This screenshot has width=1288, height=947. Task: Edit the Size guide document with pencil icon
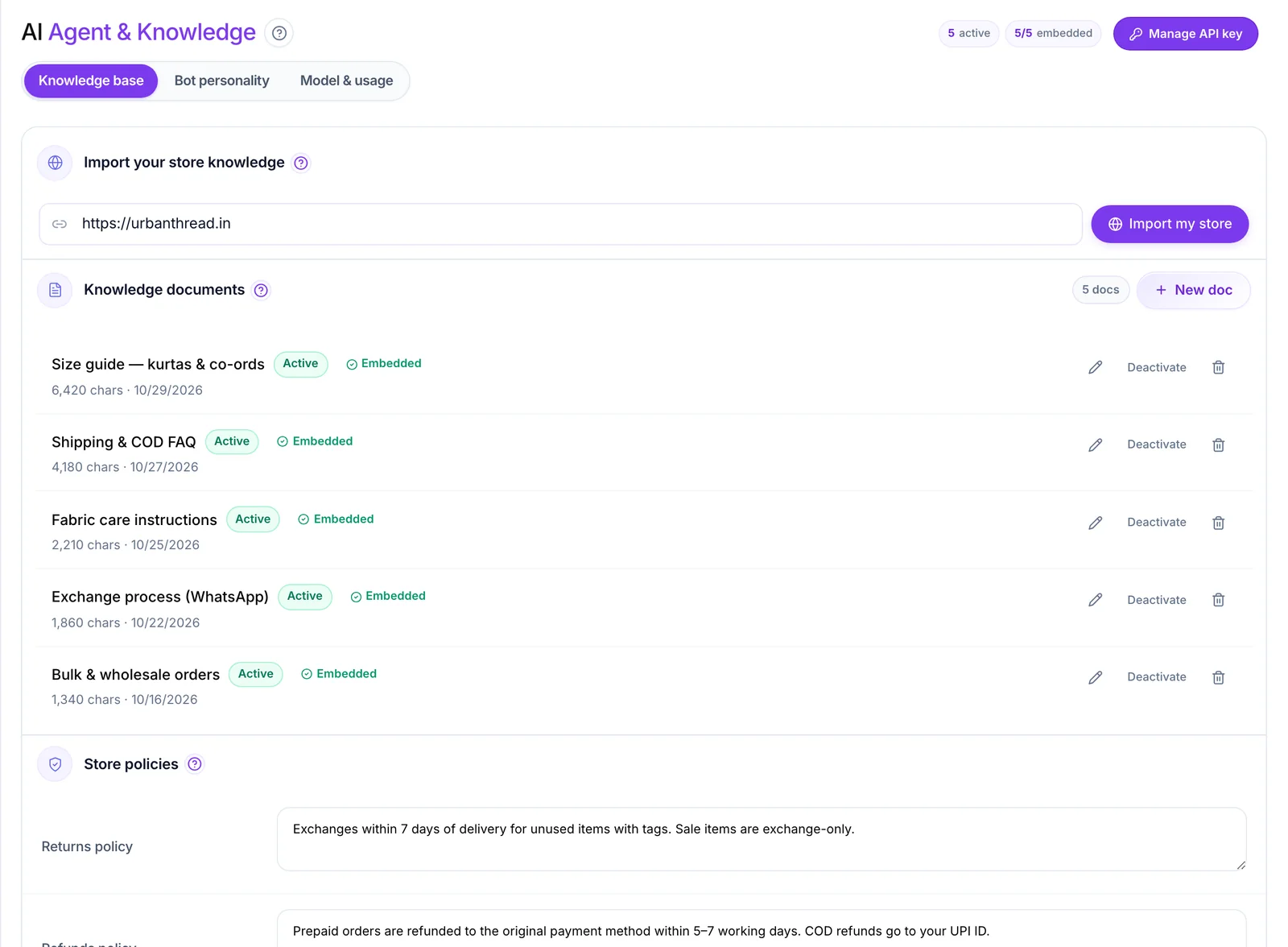point(1096,367)
